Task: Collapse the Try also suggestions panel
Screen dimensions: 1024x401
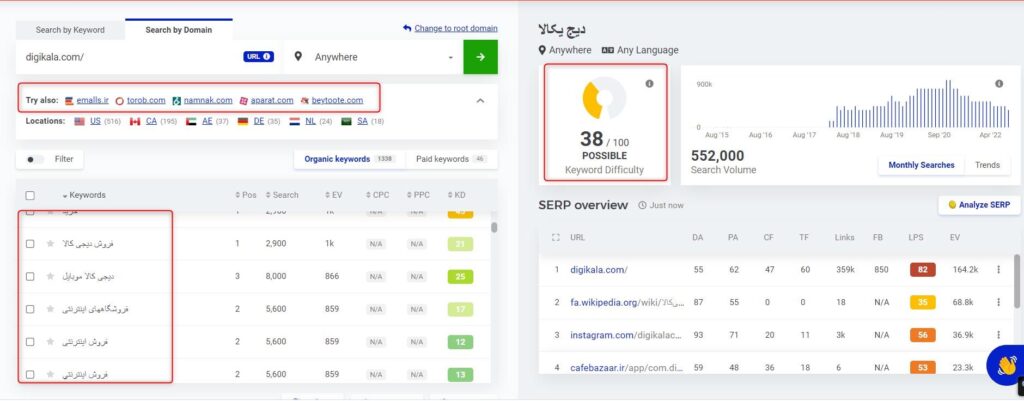Action: (x=479, y=100)
